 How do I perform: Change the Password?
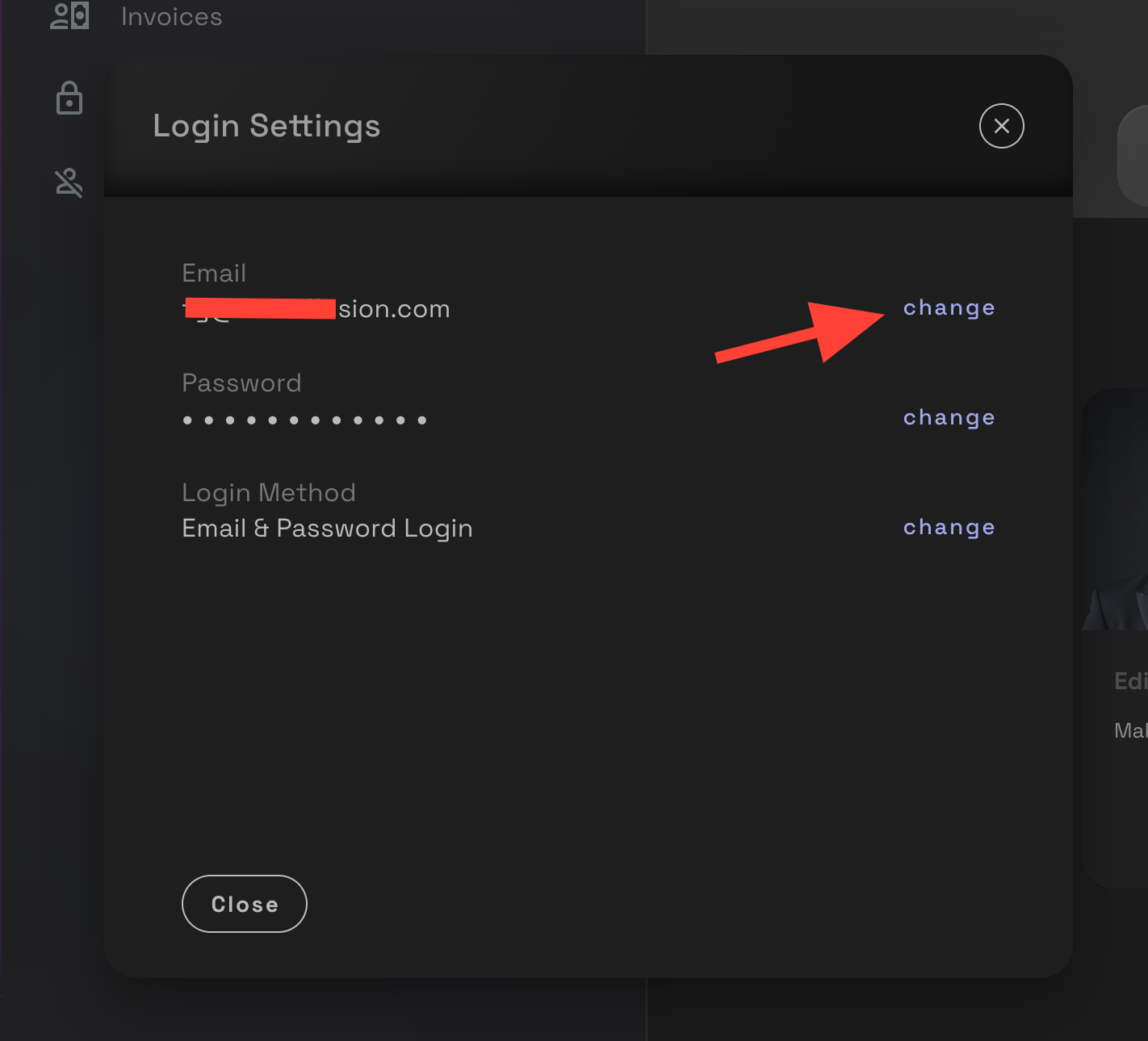point(949,418)
